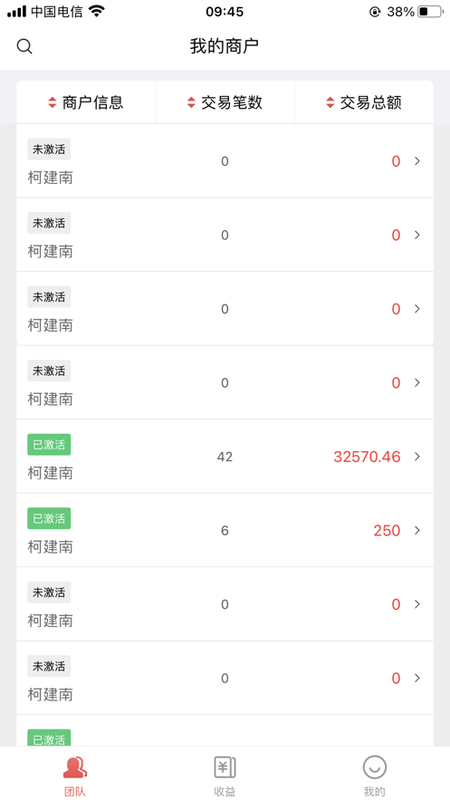
Task: Open the 团队 tab icon
Action: [75, 767]
